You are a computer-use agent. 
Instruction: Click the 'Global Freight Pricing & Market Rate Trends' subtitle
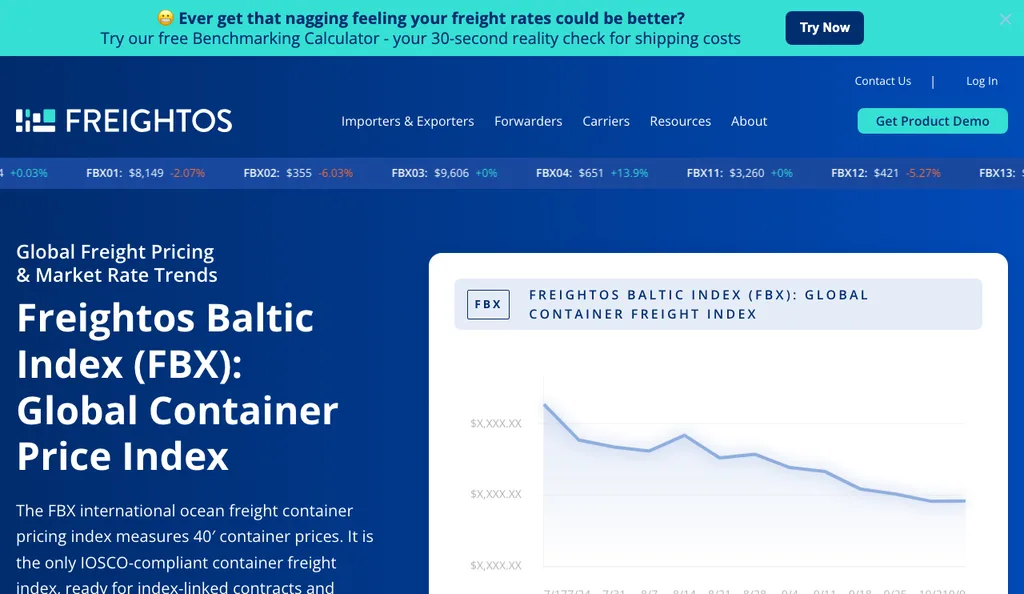pyautogui.click(x=116, y=263)
